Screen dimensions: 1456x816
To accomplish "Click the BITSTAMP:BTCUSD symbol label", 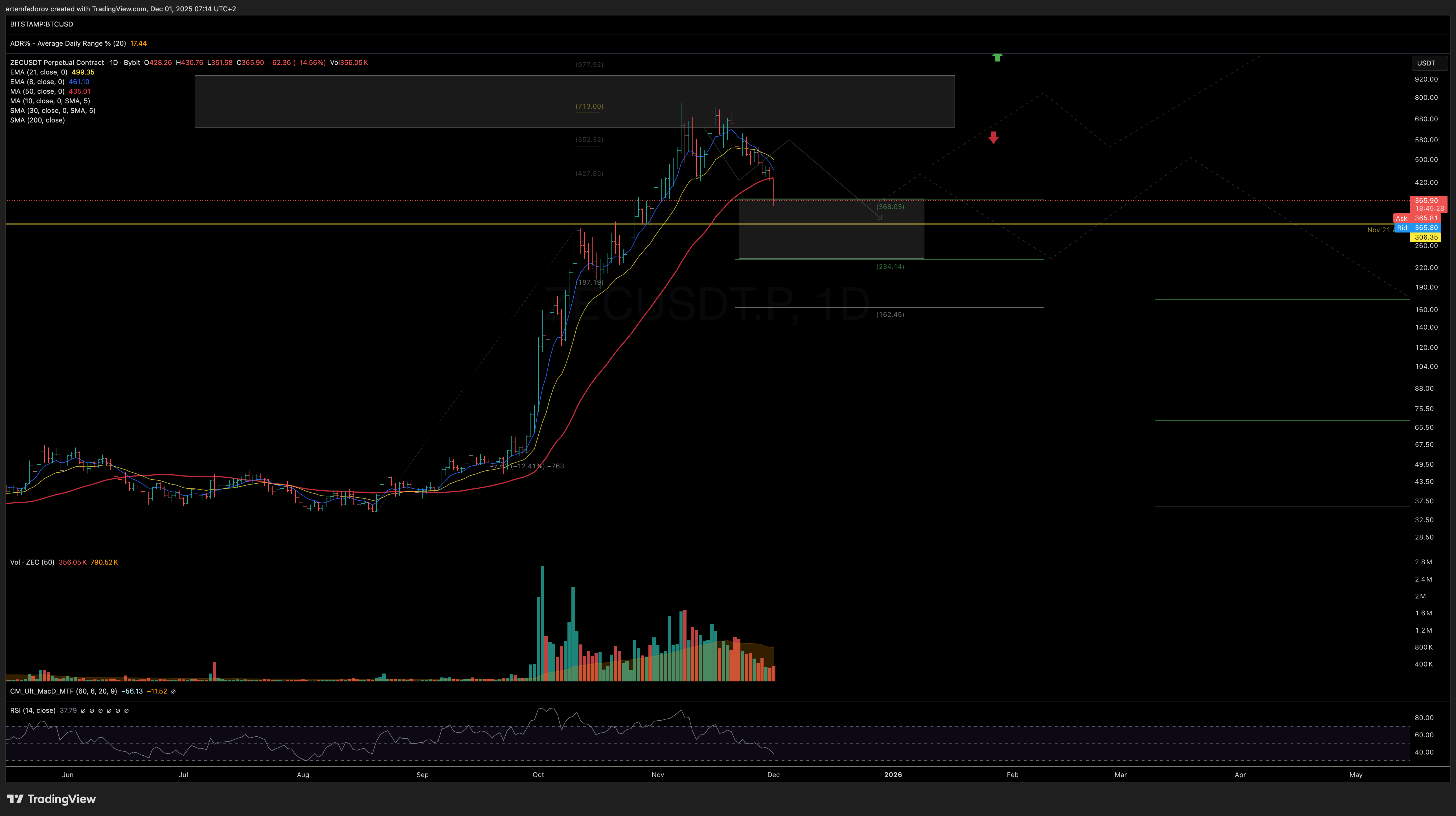I will coord(41,24).
